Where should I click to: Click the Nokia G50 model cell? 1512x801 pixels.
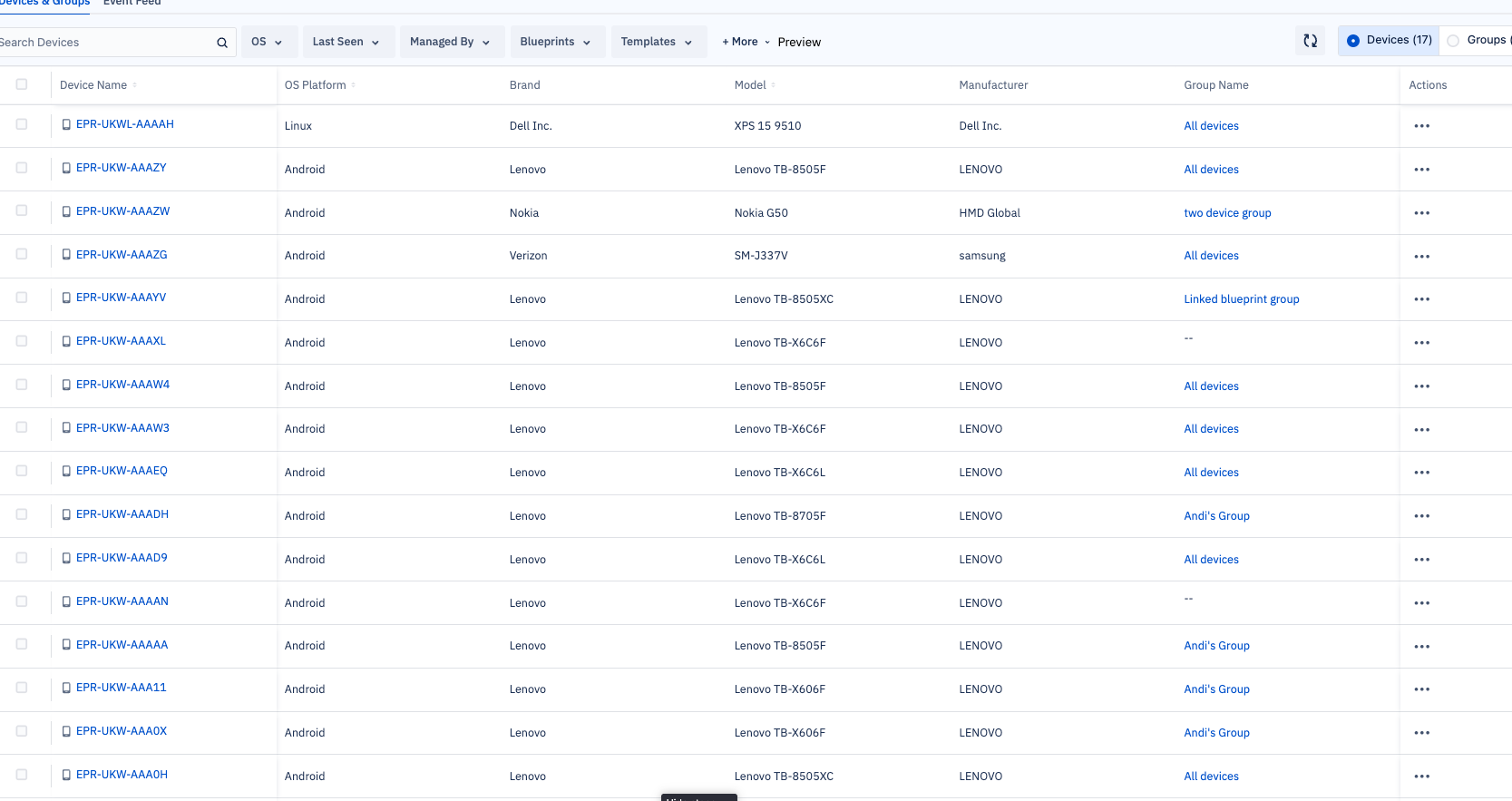point(761,213)
